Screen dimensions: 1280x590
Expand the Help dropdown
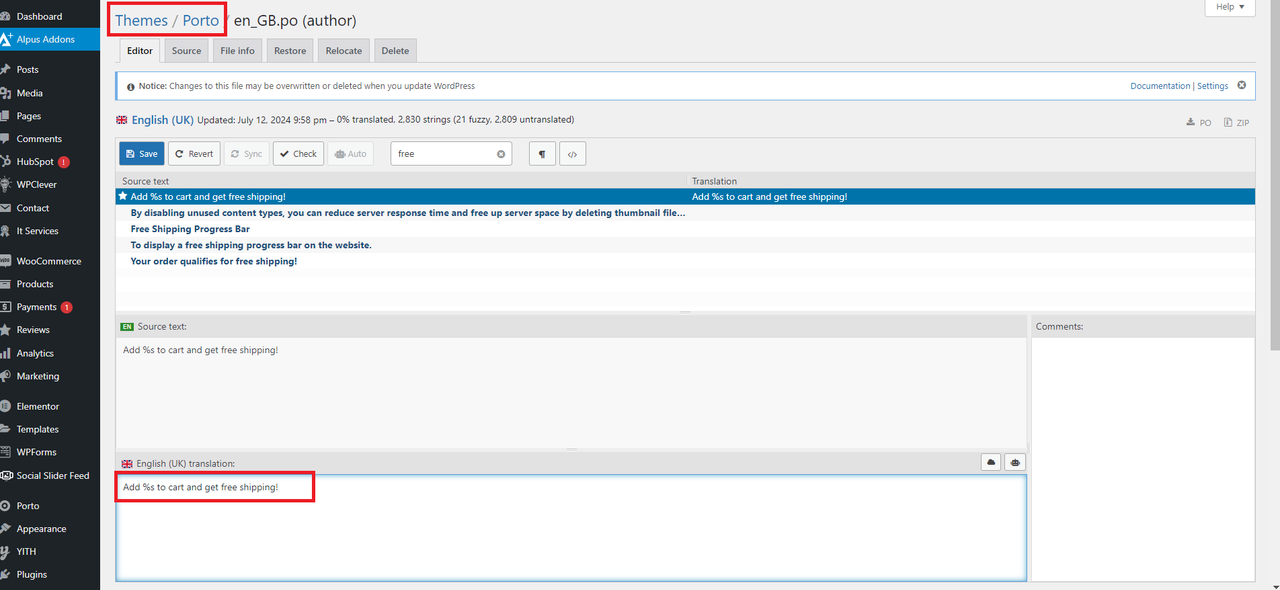1230,7
